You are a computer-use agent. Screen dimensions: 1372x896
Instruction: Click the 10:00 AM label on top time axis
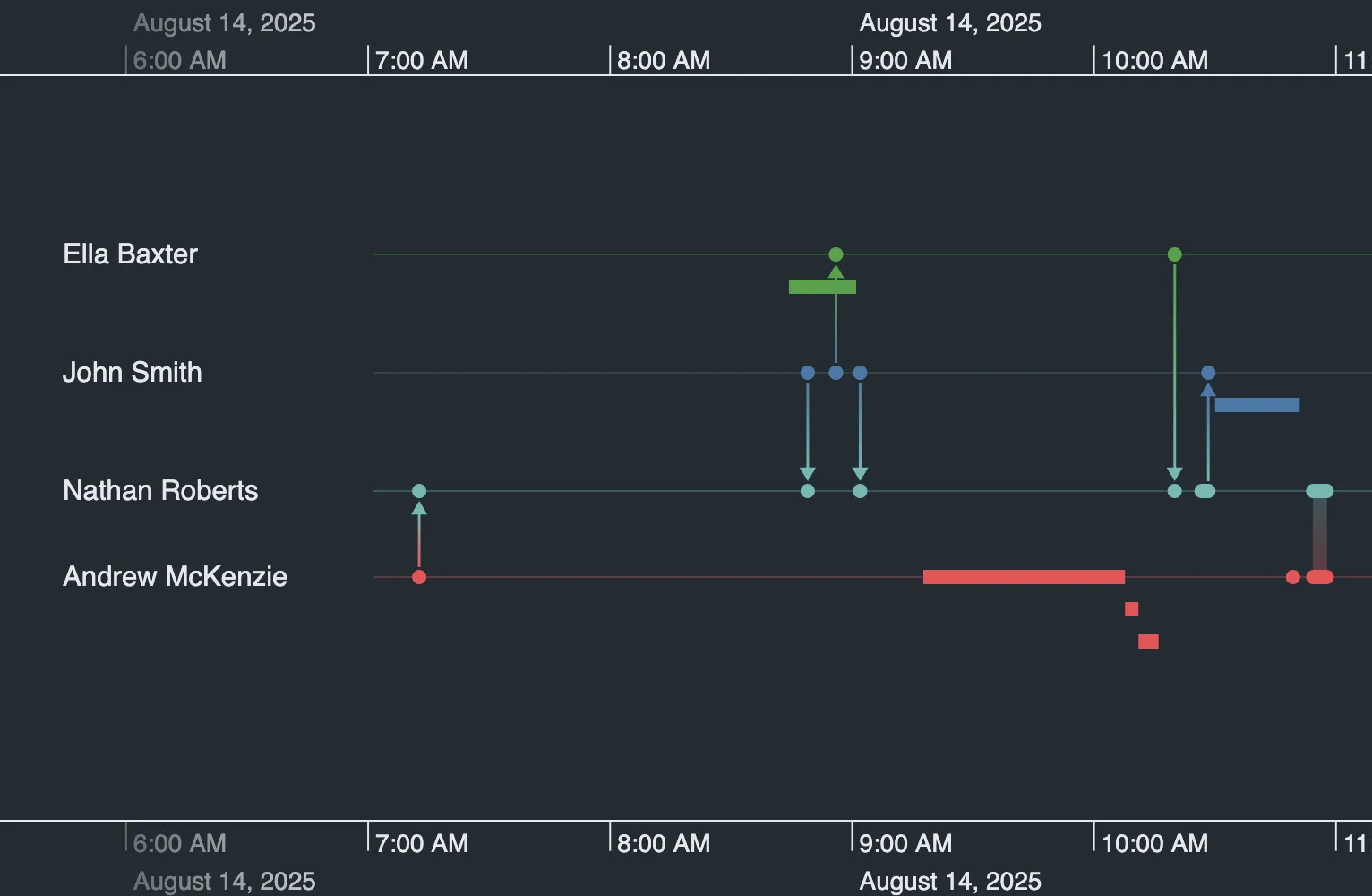[1154, 60]
